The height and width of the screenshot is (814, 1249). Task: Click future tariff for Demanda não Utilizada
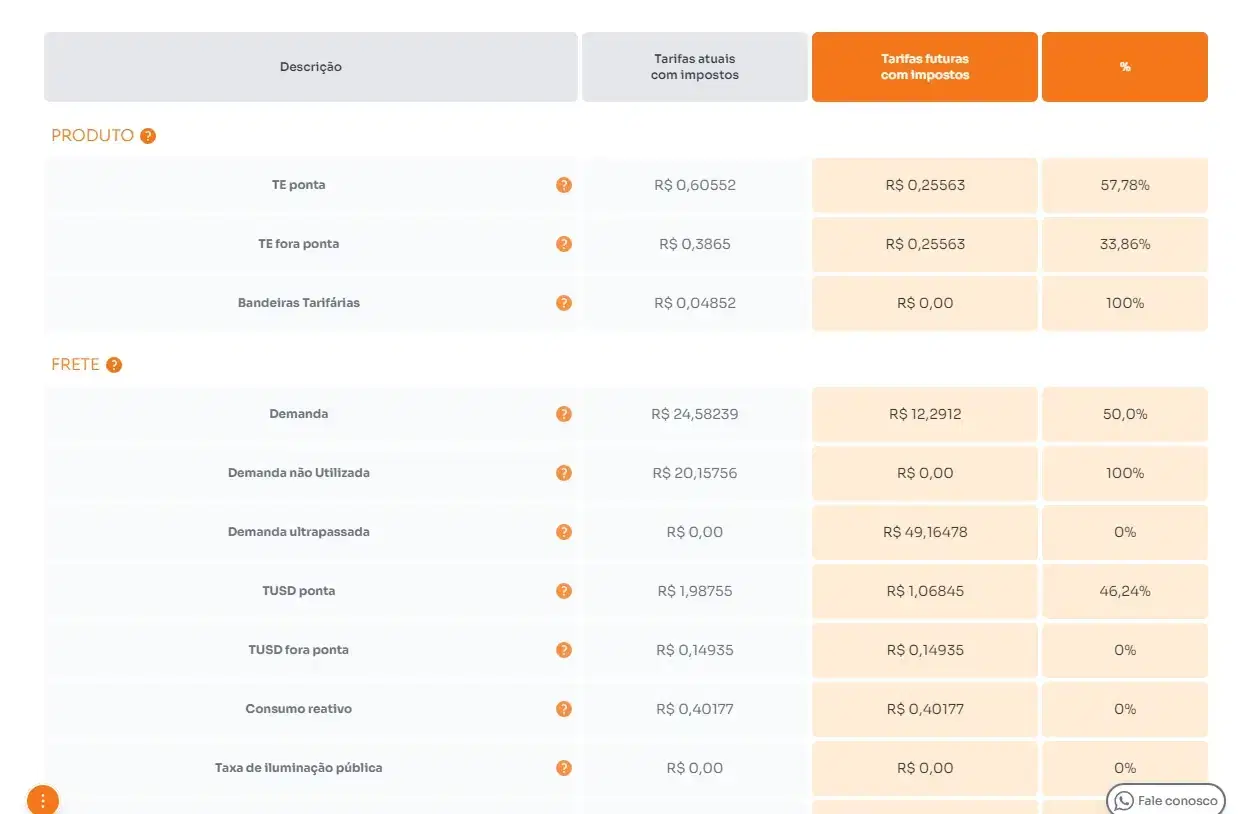(x=925, y=473)
